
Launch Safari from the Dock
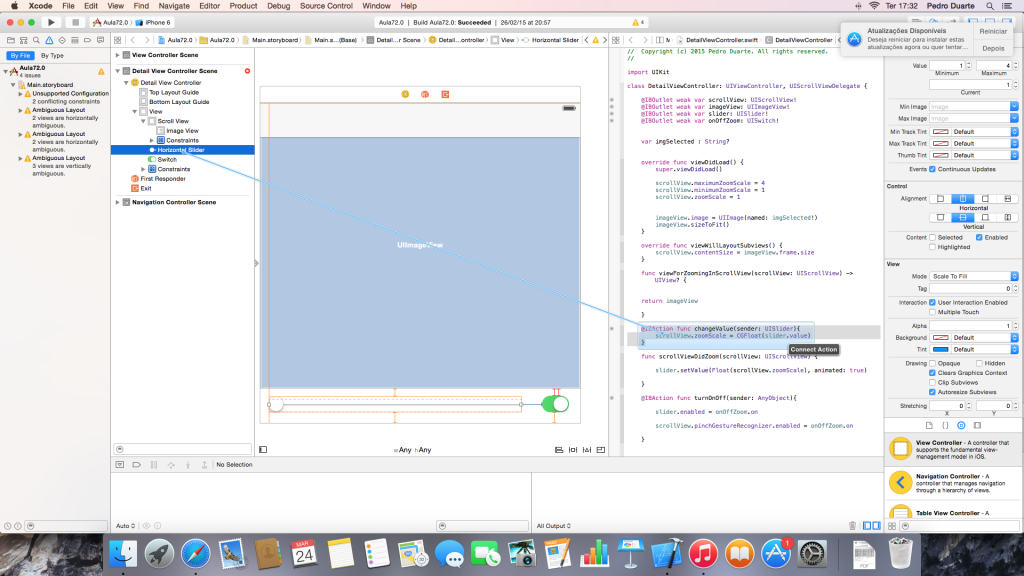(x=194, y=553)
